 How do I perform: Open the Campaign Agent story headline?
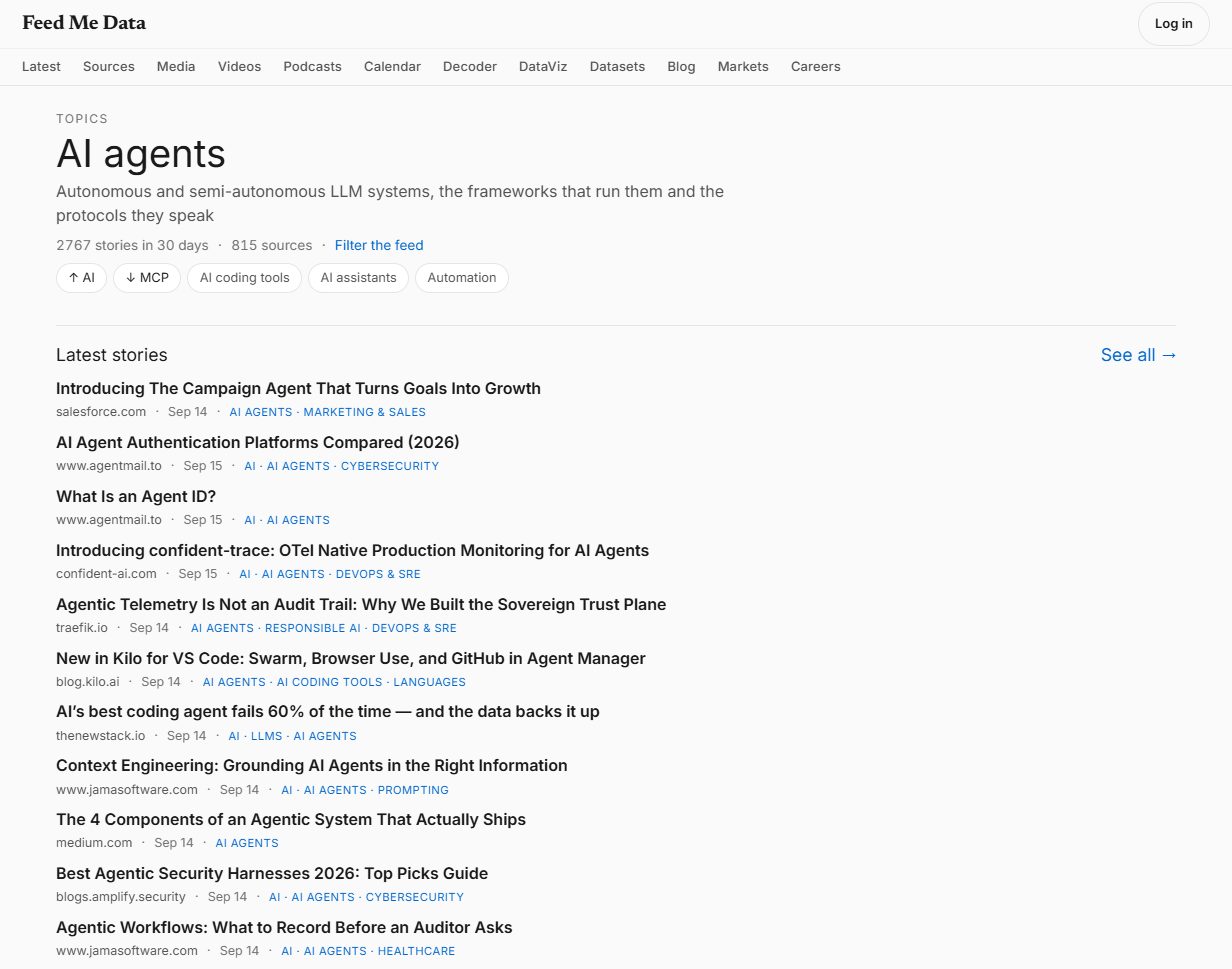(x=298, y=388)
